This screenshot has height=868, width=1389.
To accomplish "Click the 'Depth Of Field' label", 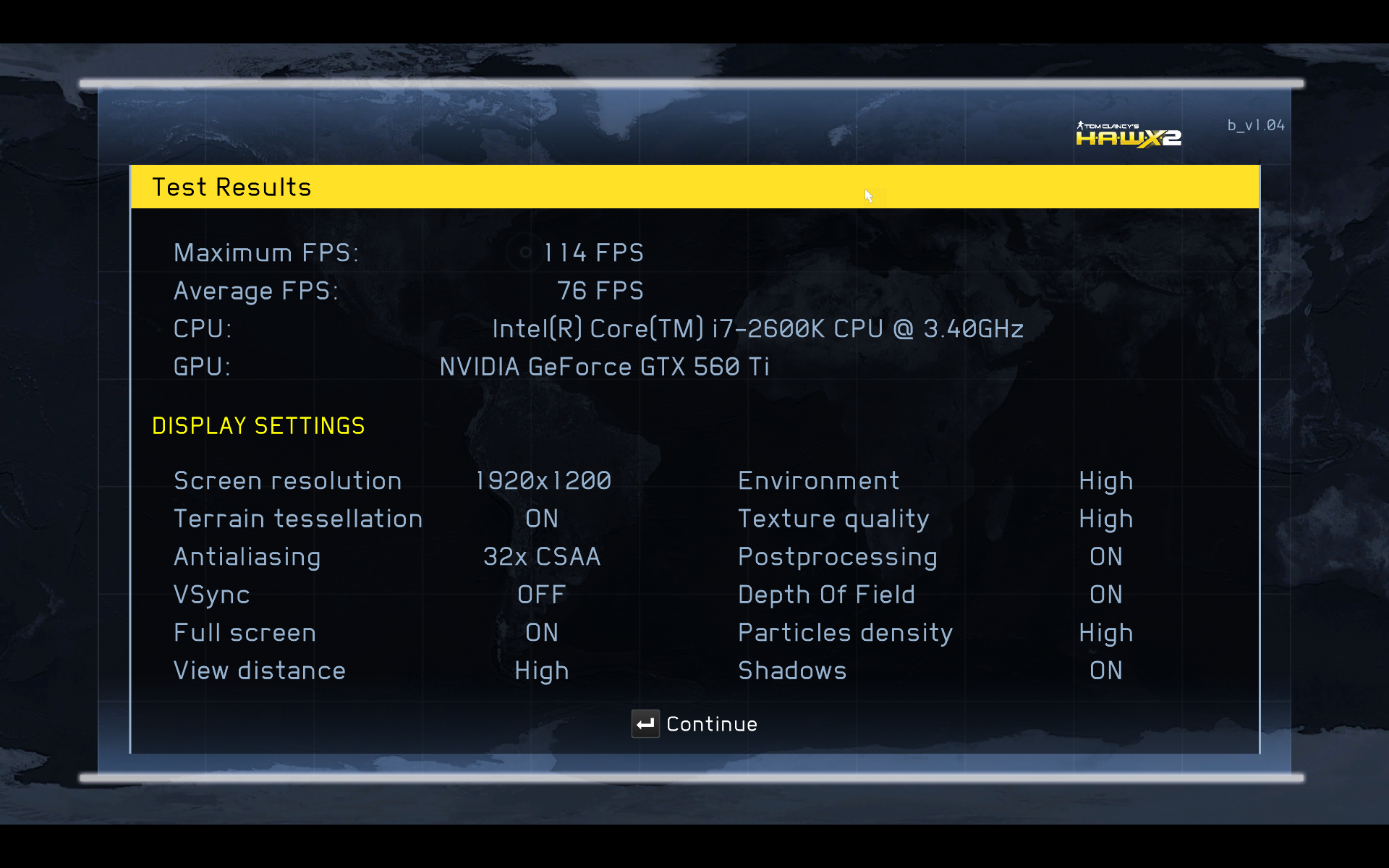I will 826,595.
